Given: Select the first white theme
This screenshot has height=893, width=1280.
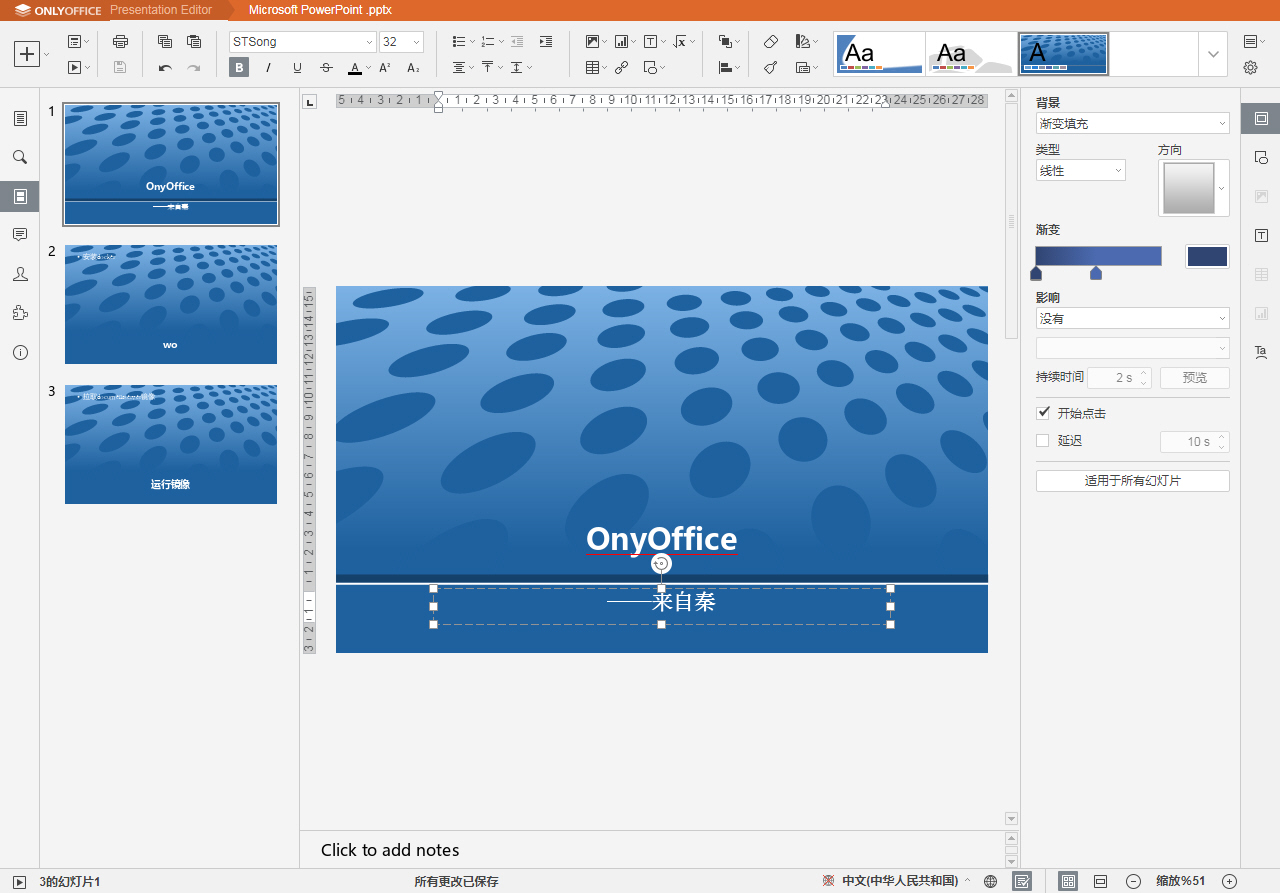Looking at the screenshot, I should pos(880,53).
